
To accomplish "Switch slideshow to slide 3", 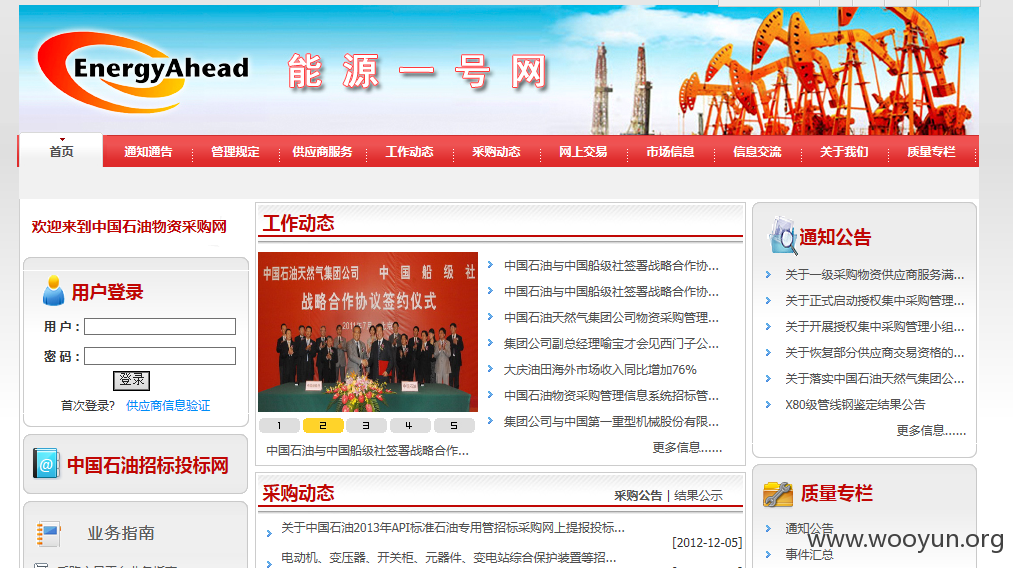I will click(366, 426).
